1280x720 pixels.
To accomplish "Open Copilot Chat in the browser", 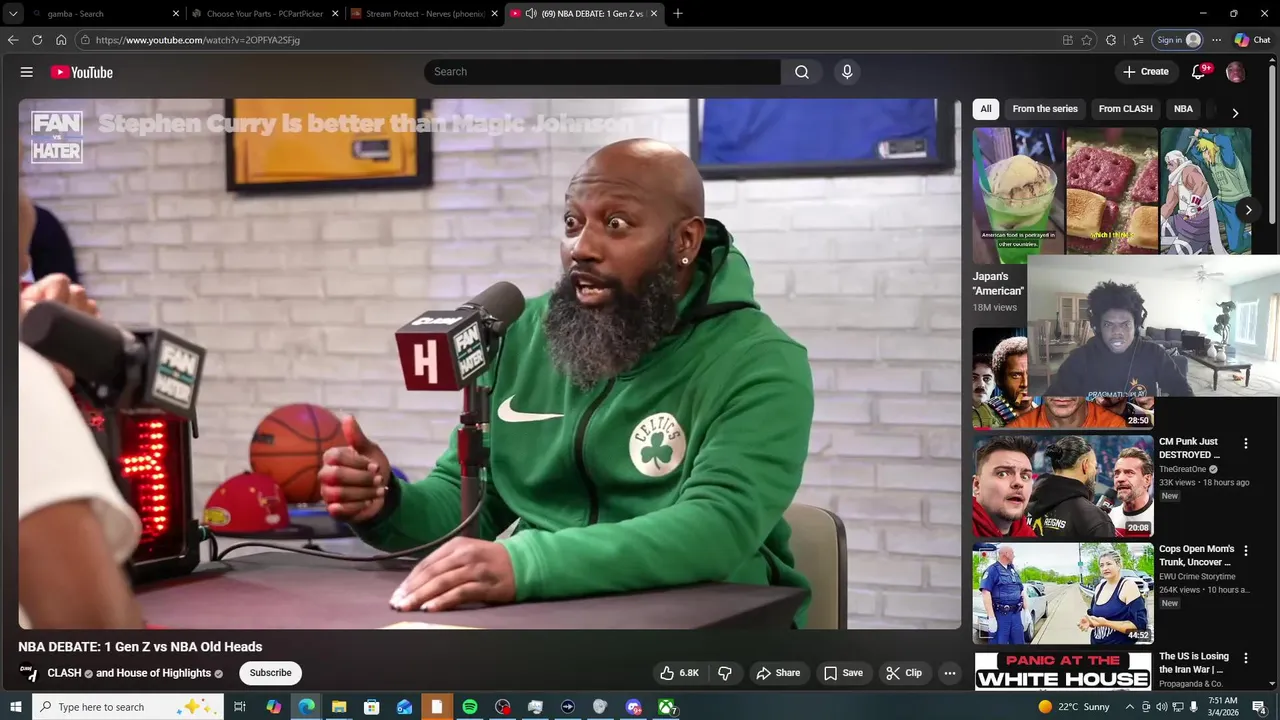I will 1252,40.
